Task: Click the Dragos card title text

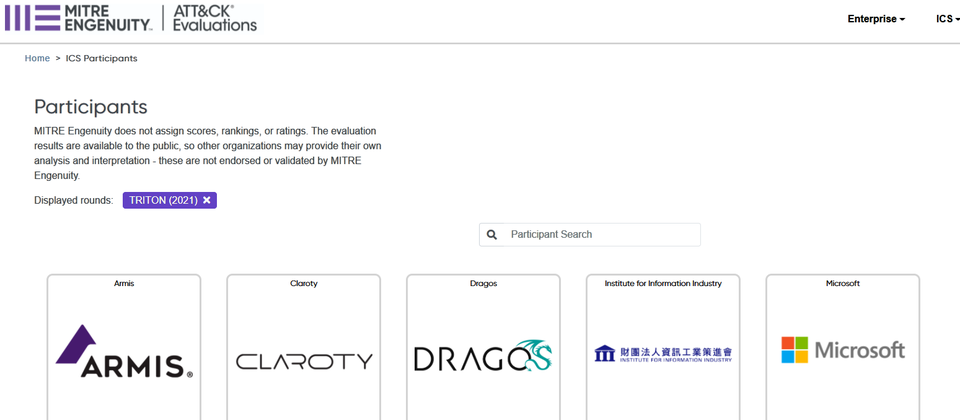Action: 483,283
